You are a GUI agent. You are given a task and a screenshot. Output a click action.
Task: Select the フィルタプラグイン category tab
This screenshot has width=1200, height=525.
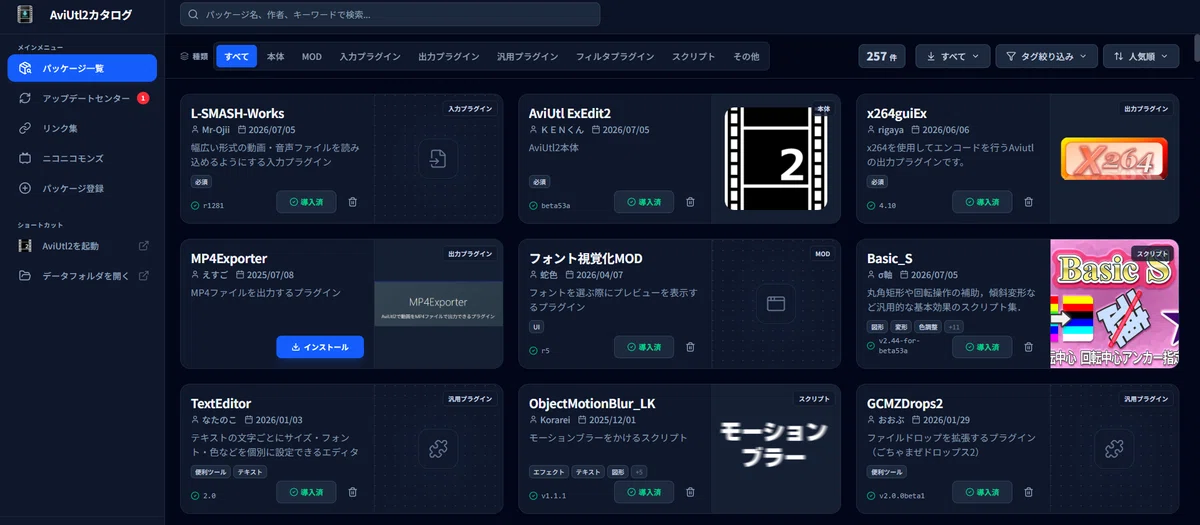(615, 57)
